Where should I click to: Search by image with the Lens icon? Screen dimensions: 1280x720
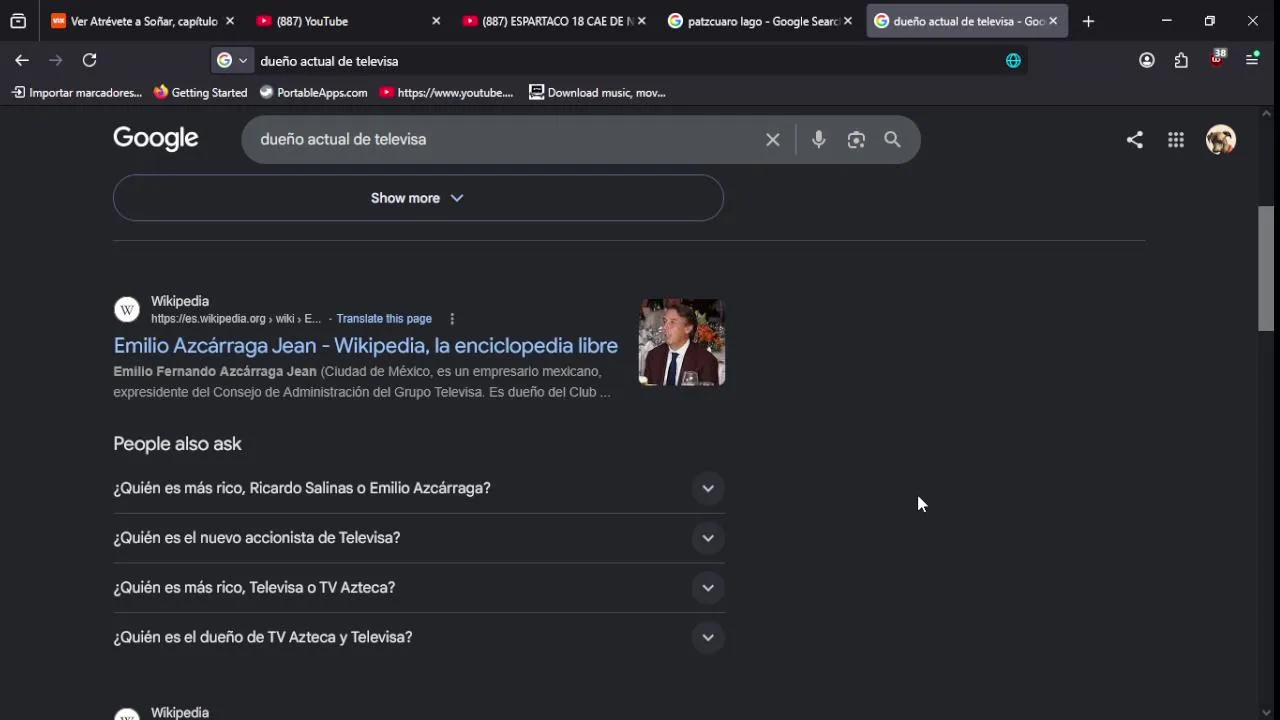[x=856, y=140]
